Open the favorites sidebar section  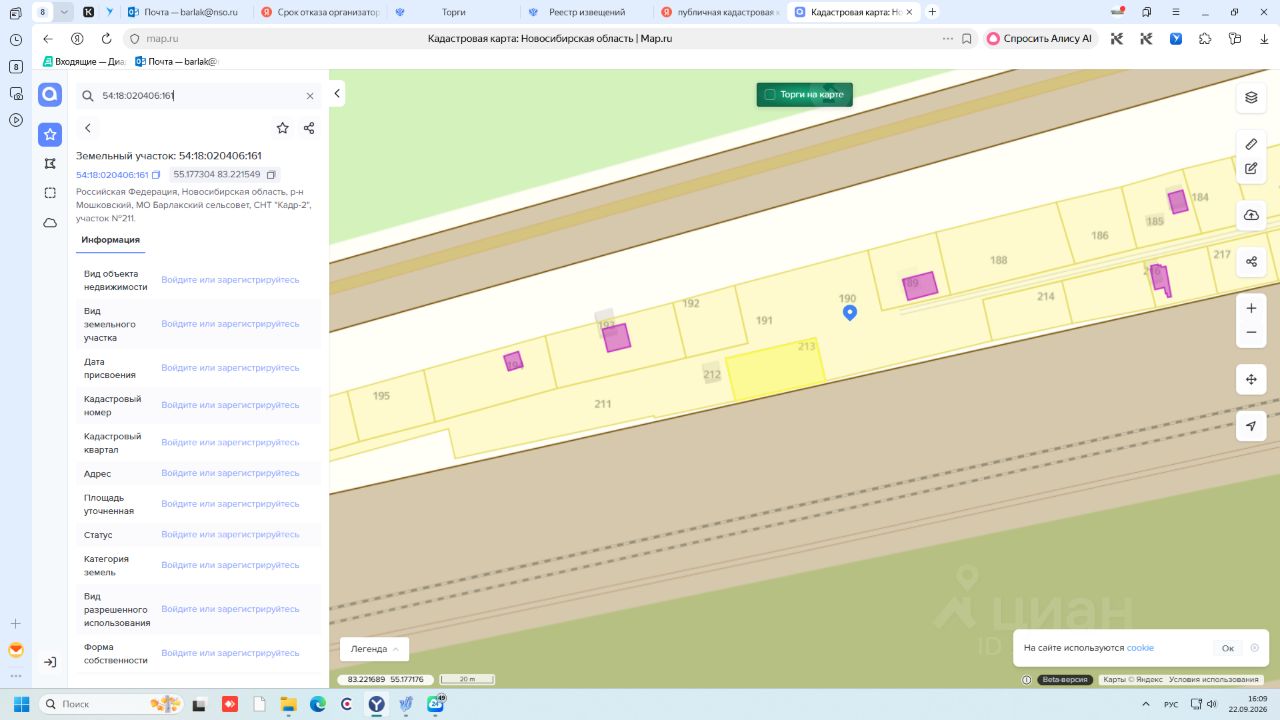coord(50,134)
